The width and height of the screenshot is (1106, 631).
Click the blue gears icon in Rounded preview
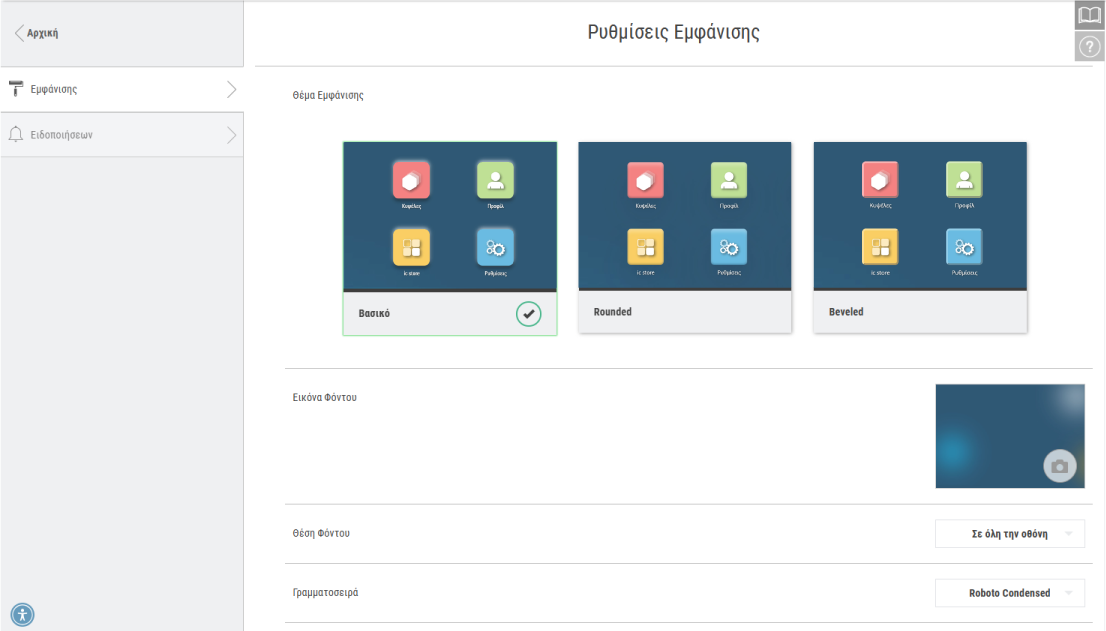click(x=729, y=247)
